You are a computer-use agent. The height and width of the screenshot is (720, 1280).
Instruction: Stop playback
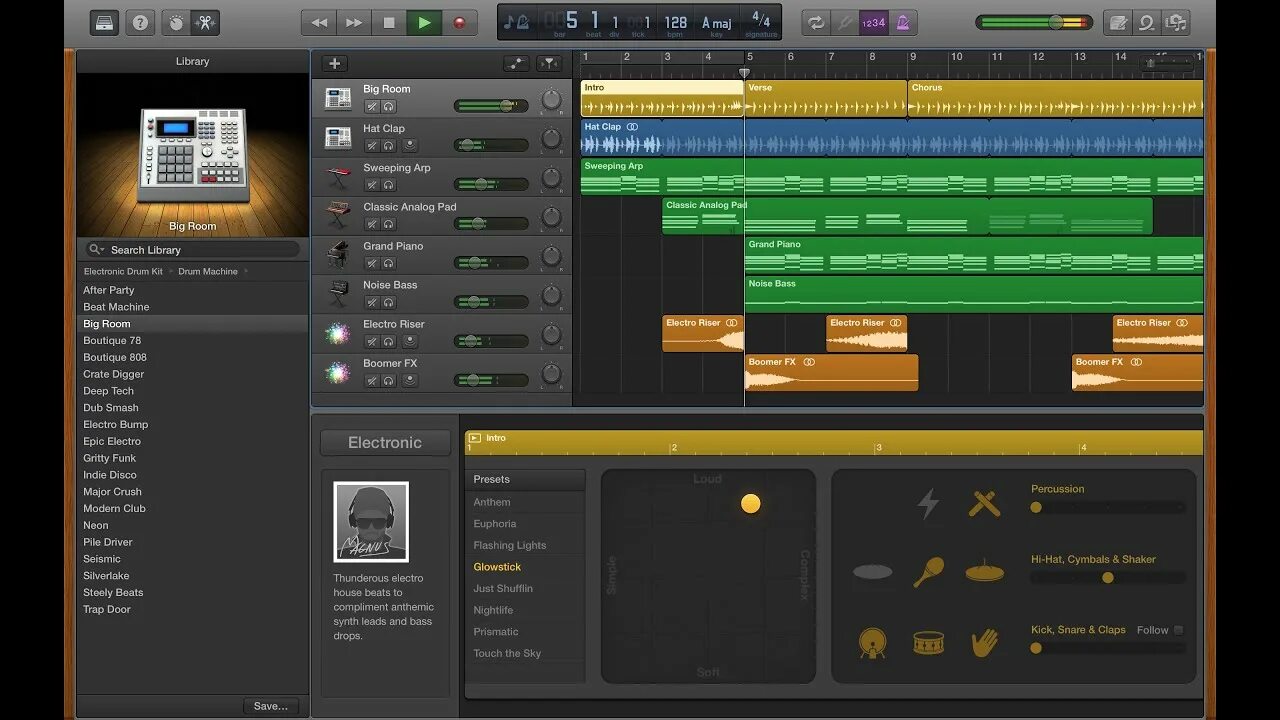(389, 22)
